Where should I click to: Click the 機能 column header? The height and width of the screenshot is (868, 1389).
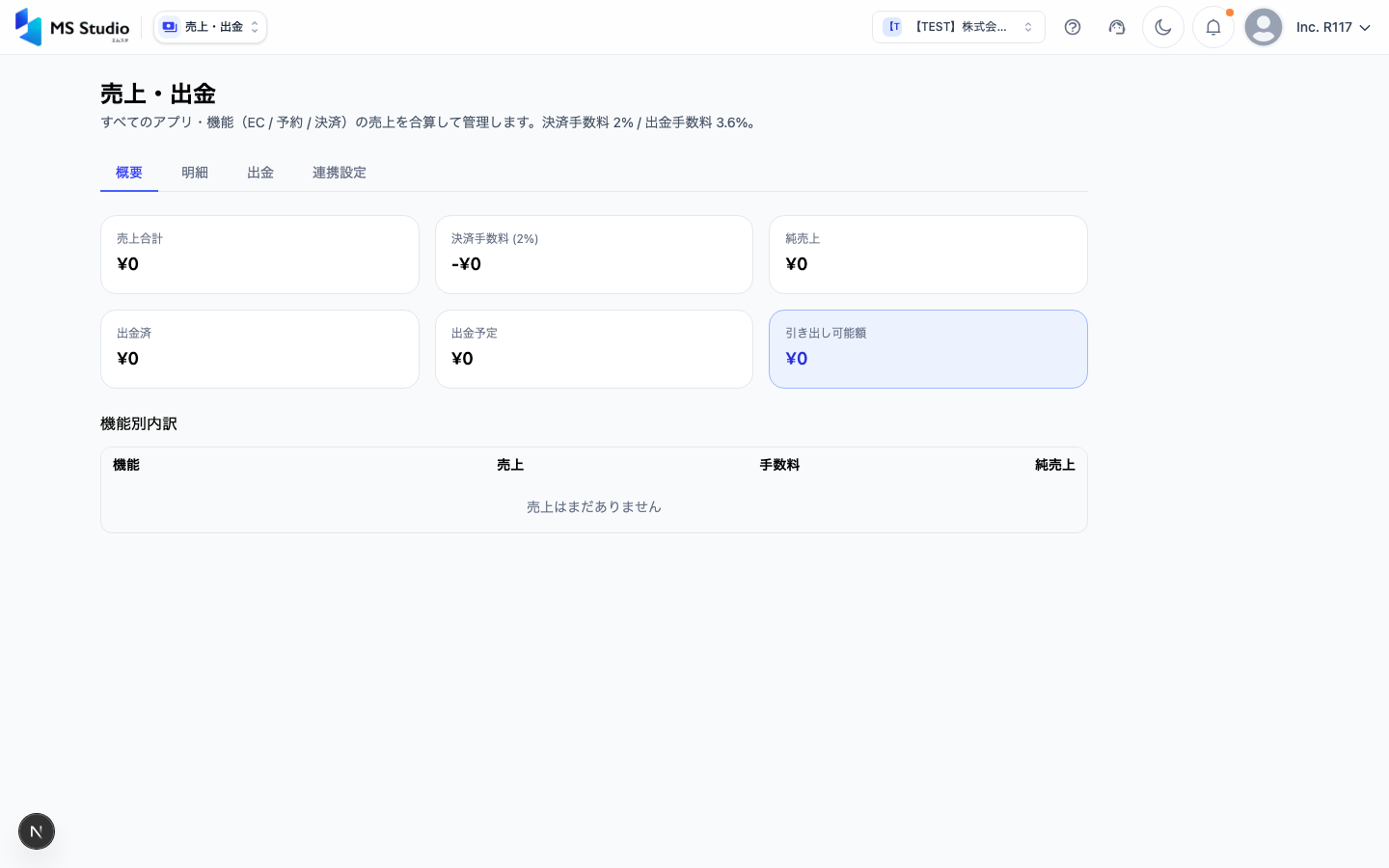126,465
